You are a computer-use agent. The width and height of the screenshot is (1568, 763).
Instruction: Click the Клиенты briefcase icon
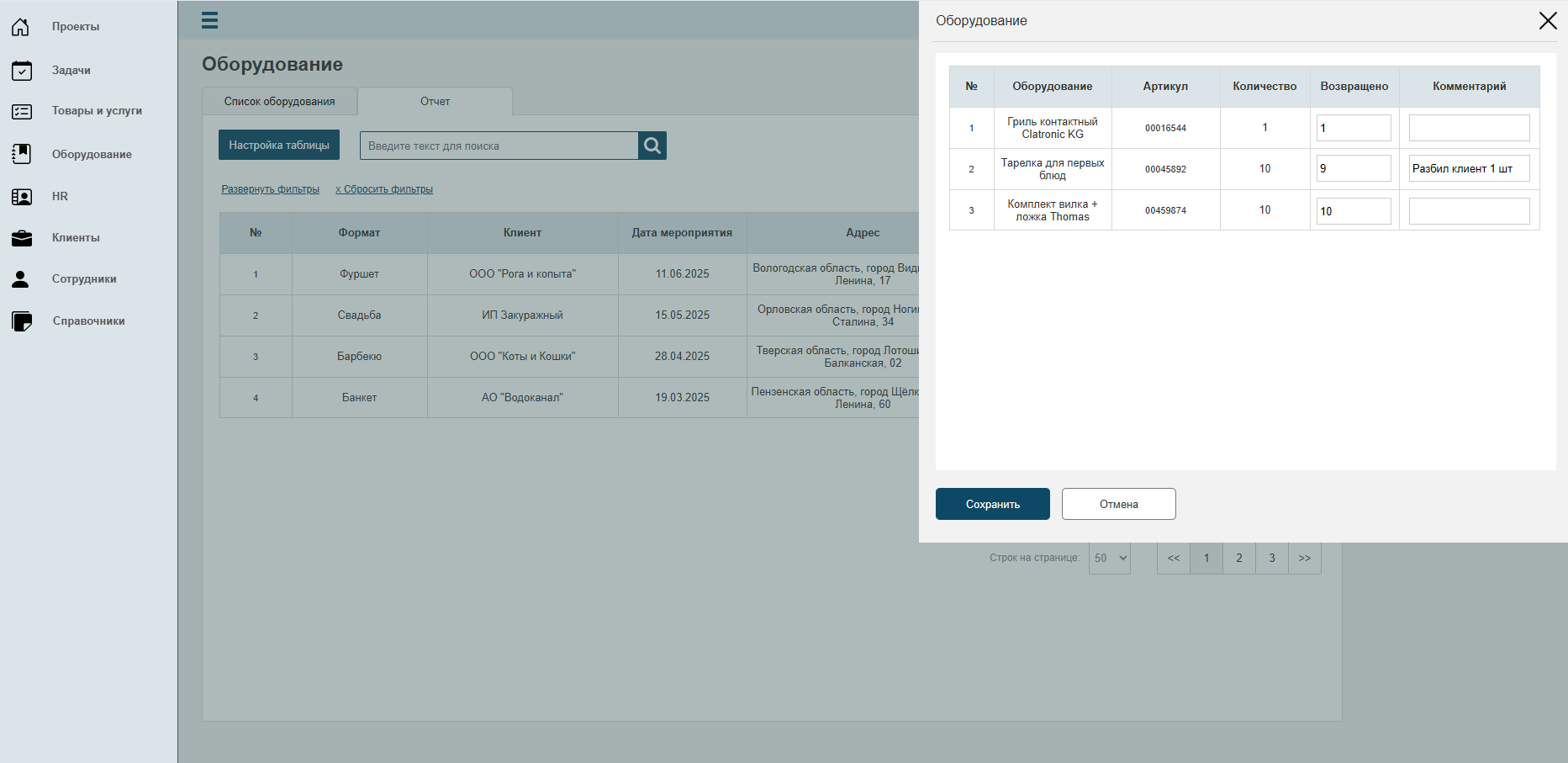[22, 238]
